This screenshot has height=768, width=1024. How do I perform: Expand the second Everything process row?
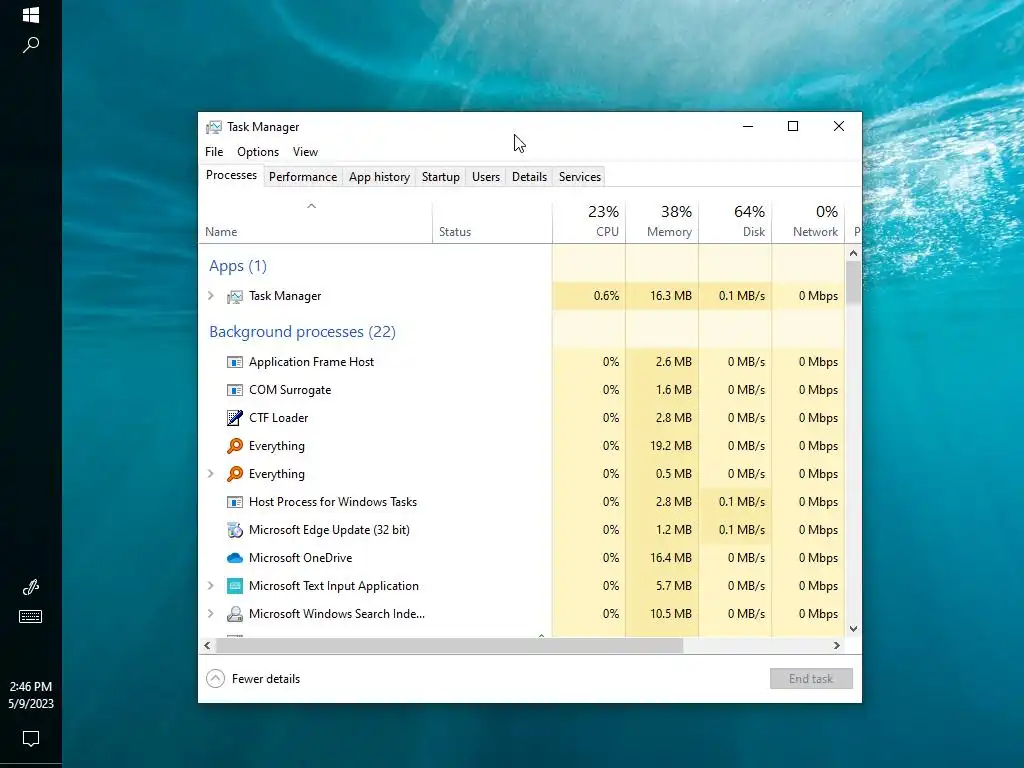point(210,473)
